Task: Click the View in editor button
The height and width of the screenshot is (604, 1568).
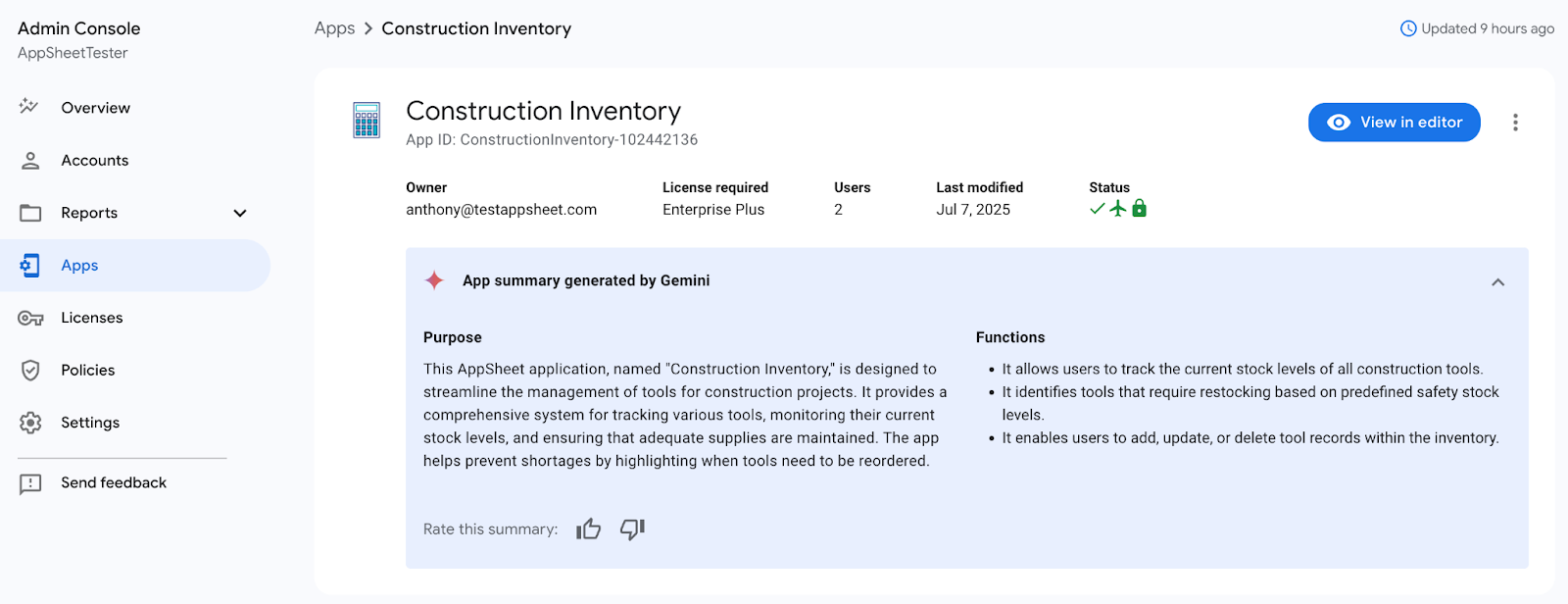Action: coord(1394,123)
